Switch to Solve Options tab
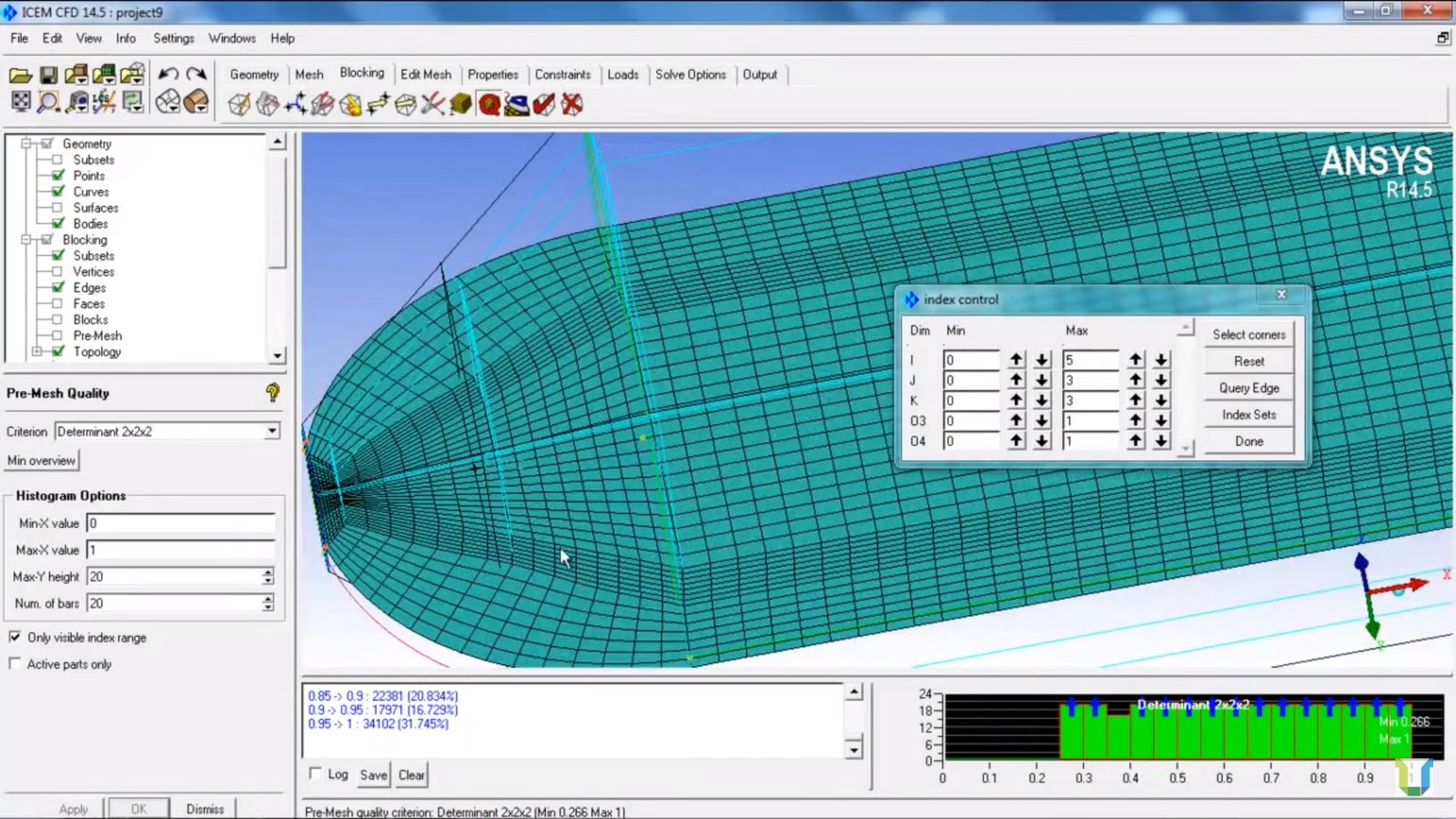Image resolution: width=1456 pixels, height=819 pixels. [691, 75]
